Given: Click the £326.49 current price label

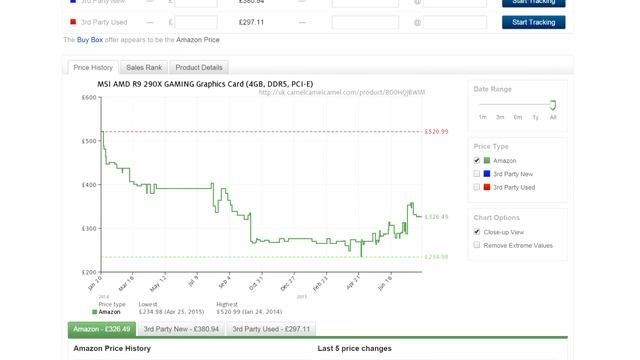Looking at the screenshot, I should point(436,217).
